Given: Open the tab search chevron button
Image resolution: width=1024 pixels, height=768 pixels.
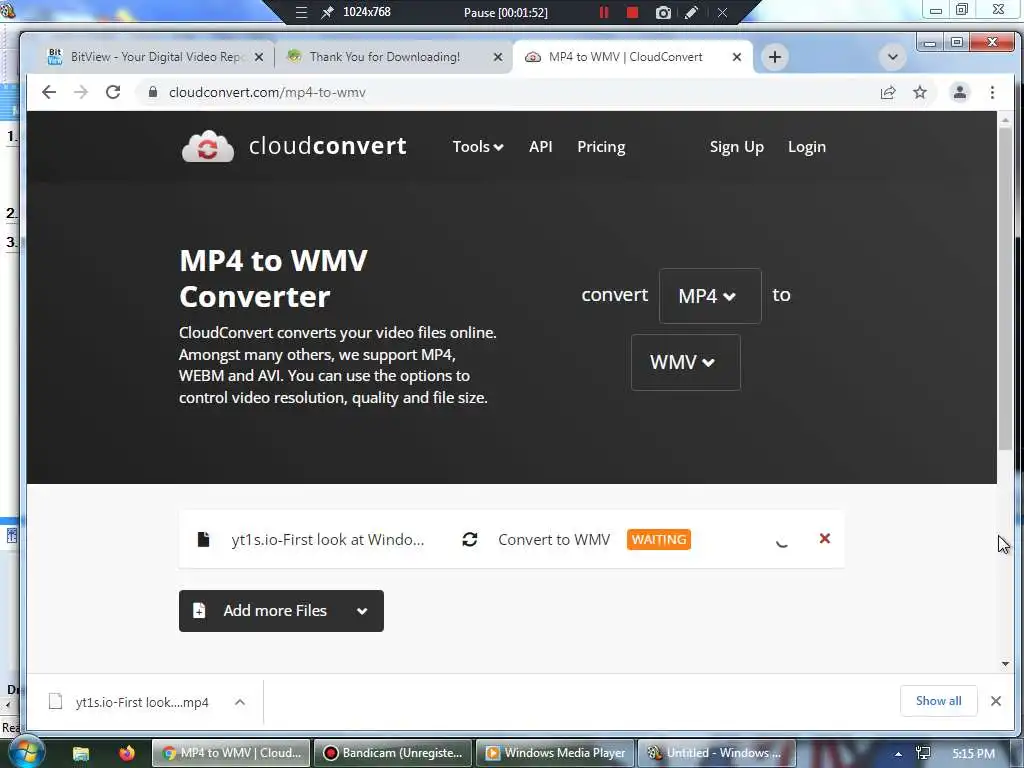Looking at the screenshot, I should click(892, 57).
